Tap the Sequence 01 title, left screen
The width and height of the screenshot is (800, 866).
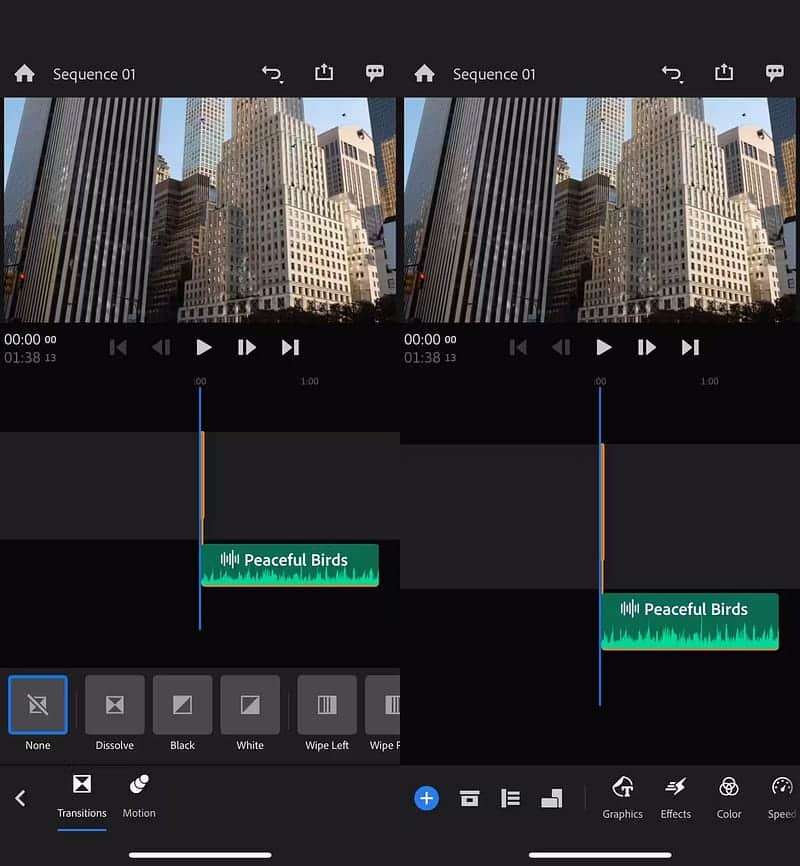click(x=94, y=74)
